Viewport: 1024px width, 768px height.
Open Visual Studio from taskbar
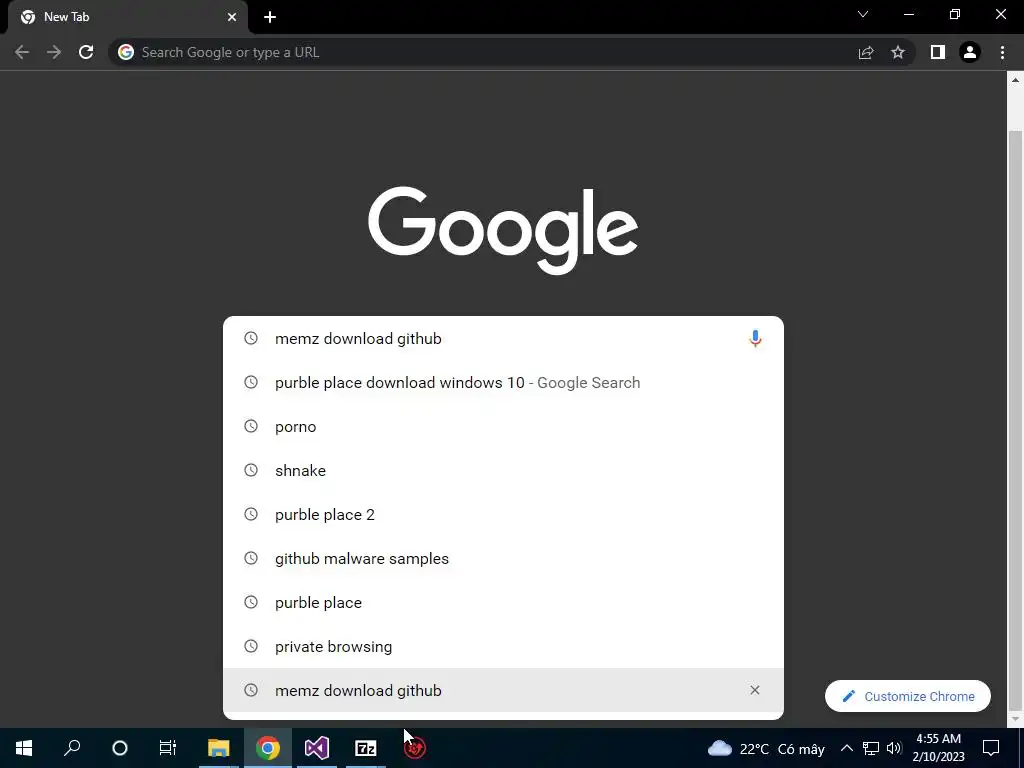coord(317,748)
